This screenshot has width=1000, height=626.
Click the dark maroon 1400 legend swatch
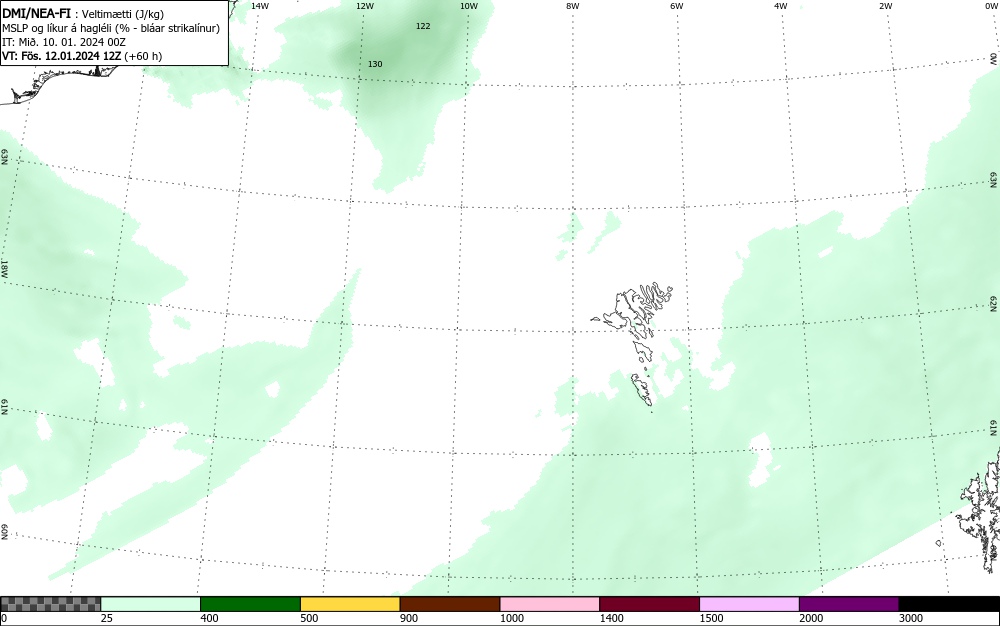(649, 604)
